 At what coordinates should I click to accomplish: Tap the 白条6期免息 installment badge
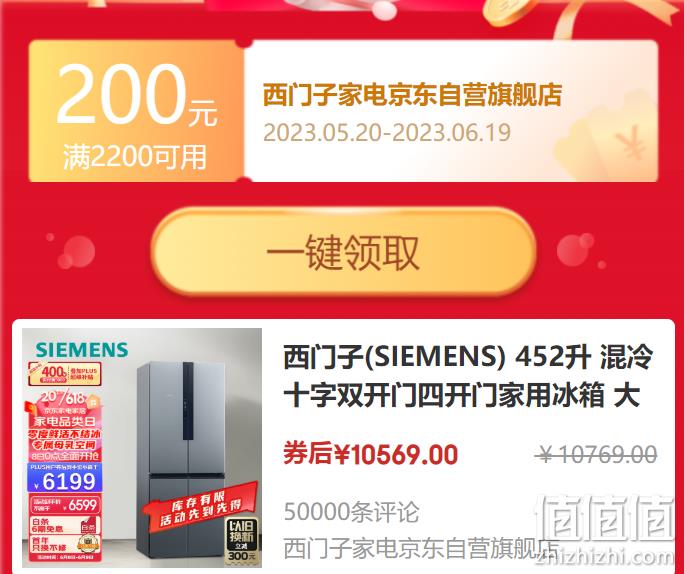coord(65,525)
